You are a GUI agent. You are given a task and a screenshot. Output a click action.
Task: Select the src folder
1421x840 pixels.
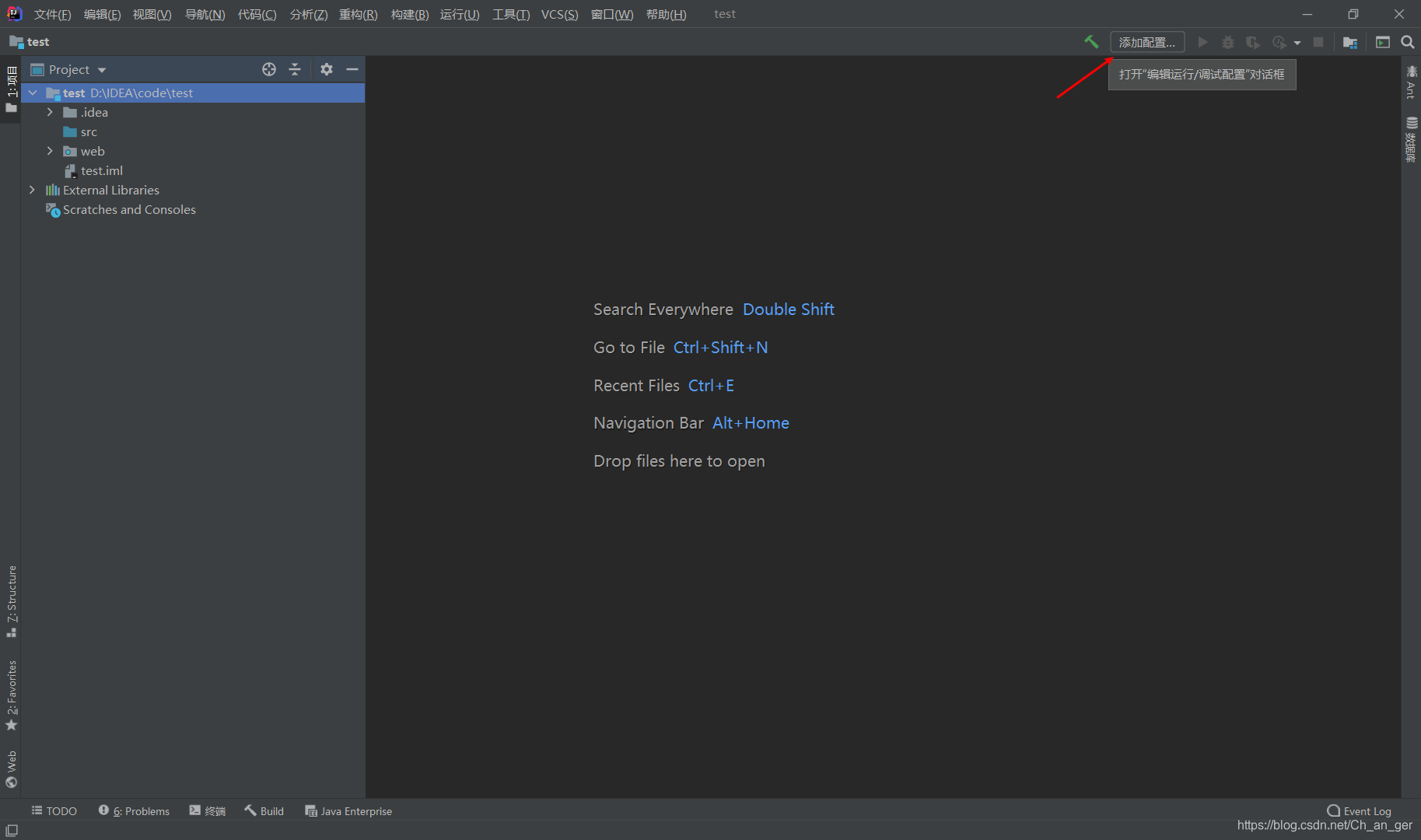pyautogui.click(x=193, y=131)
